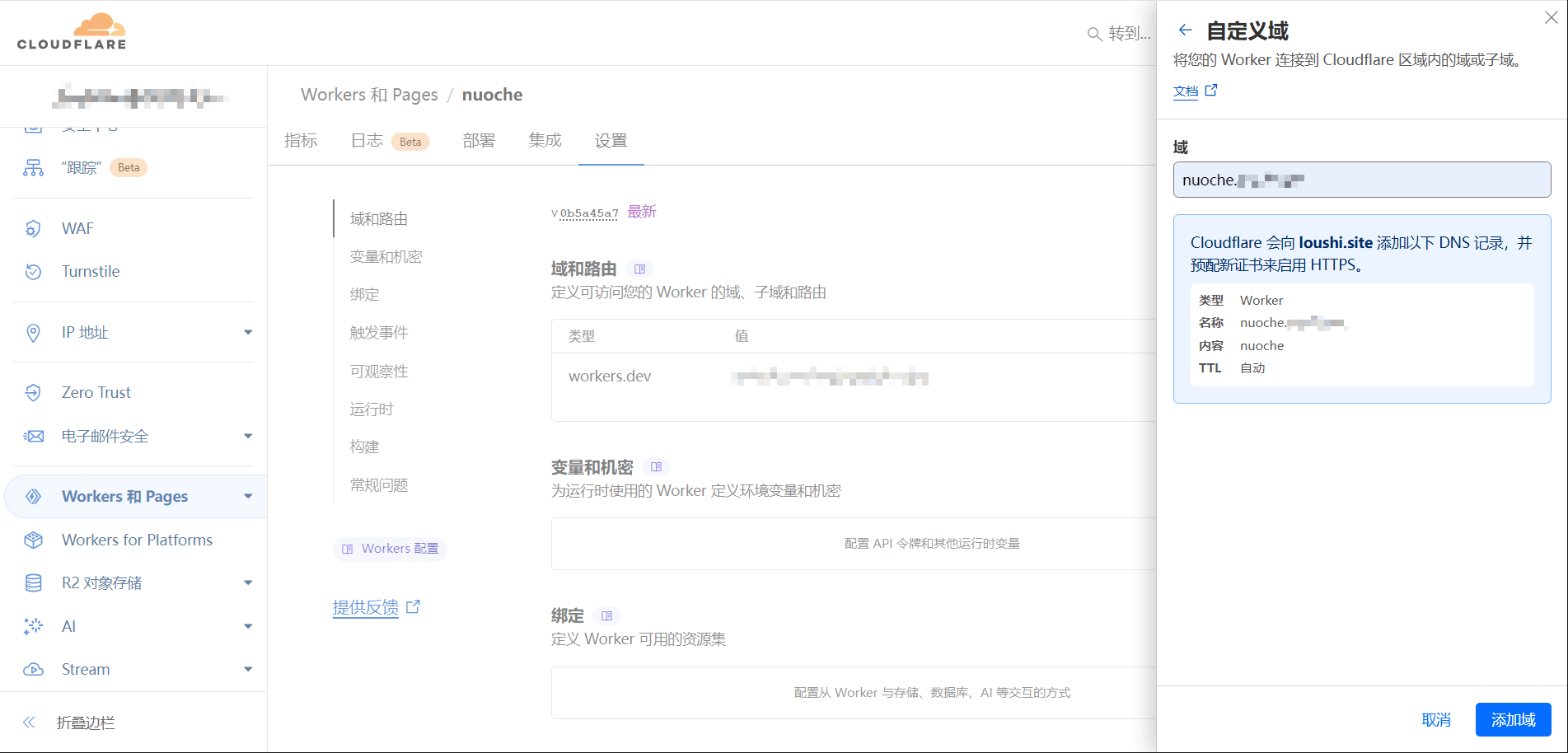Screen dimensions: 1568x753
Task: Click the 取消 button
Action: click(1436, 720)
